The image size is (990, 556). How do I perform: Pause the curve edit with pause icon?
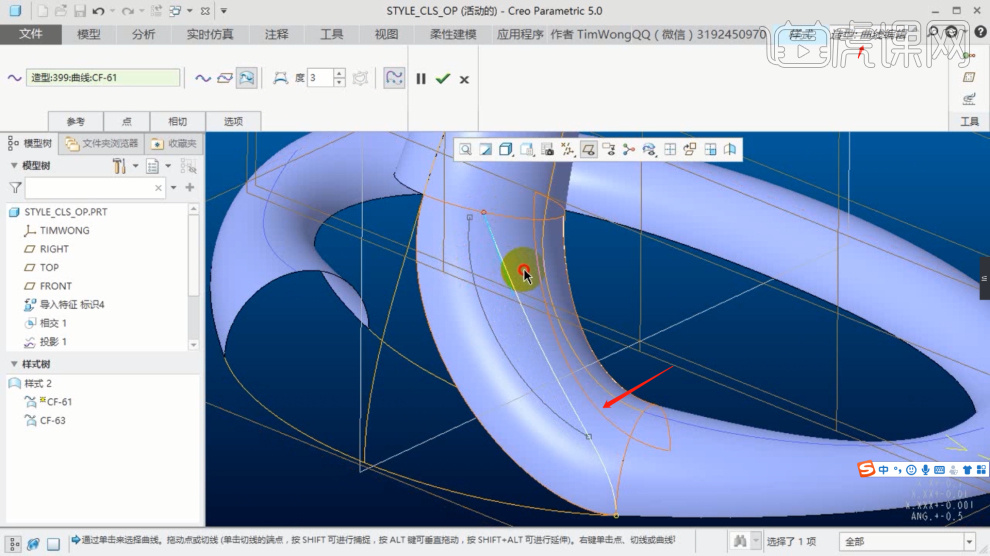point(421,78)
